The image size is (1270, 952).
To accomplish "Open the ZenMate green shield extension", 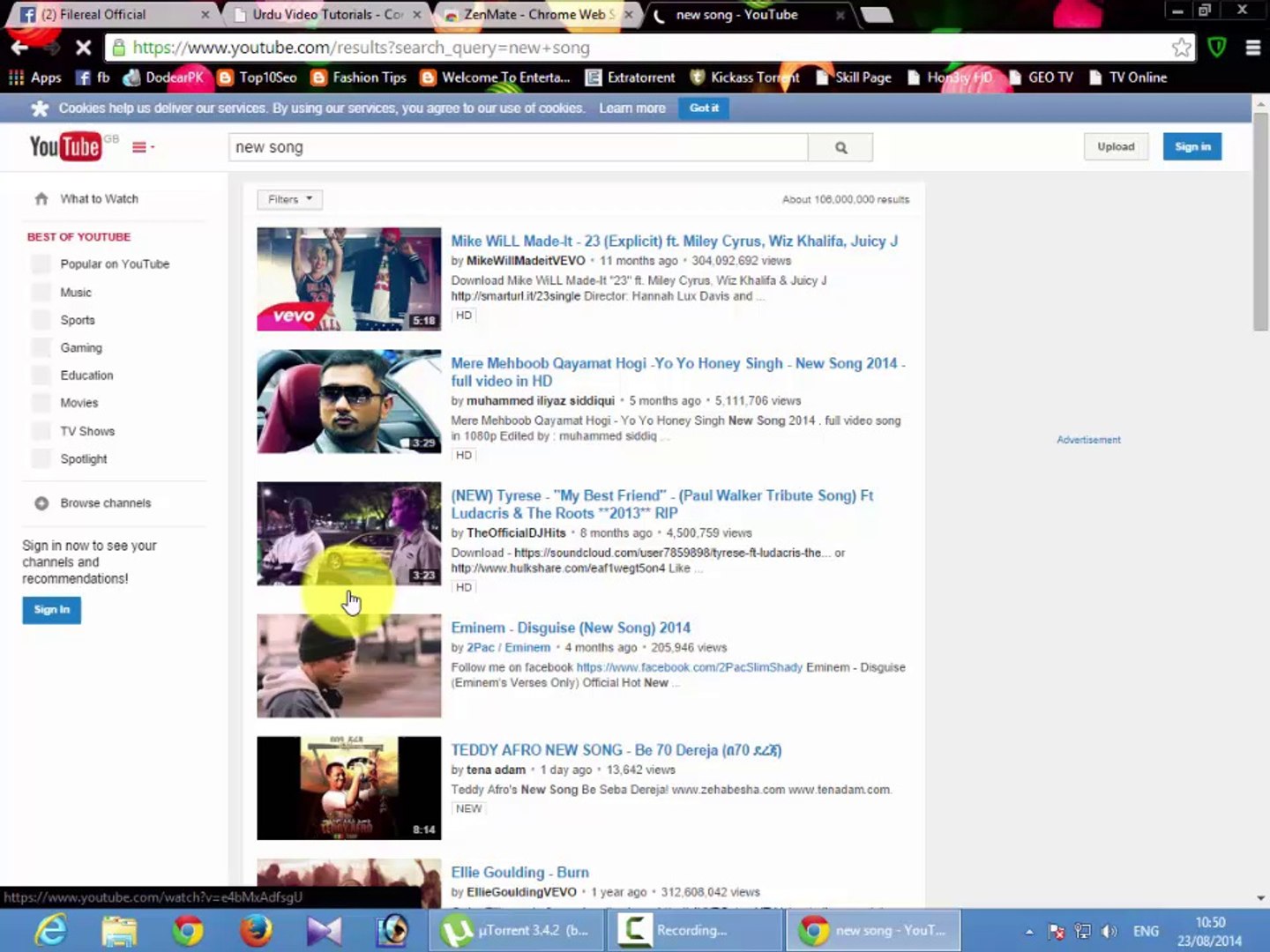I will coord(1217,48).
